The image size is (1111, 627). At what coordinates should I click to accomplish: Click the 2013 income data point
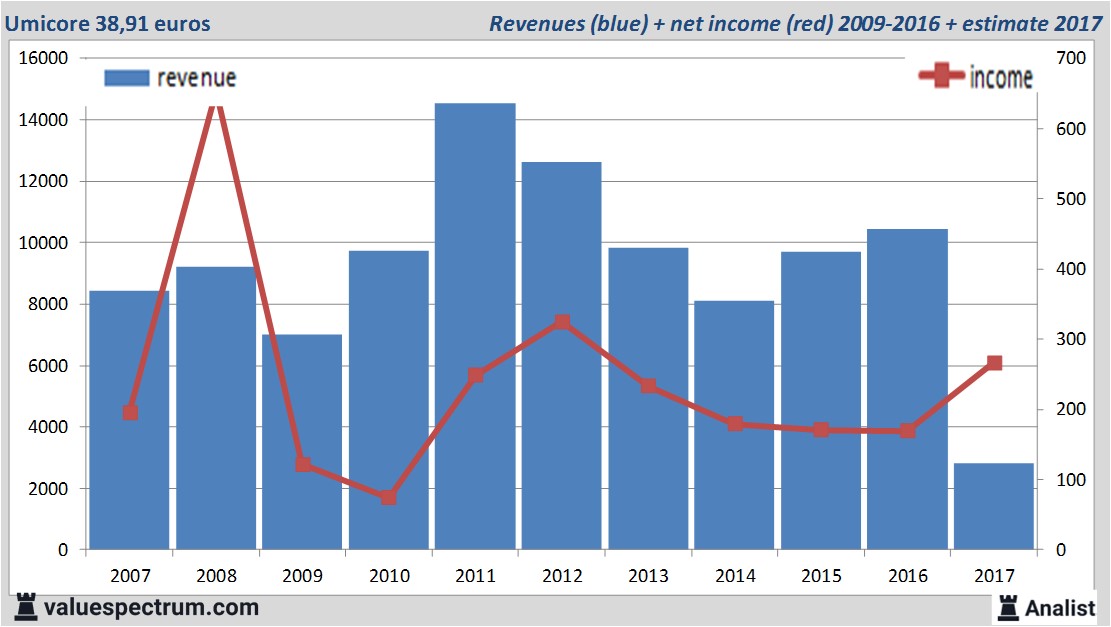[x=648, y=386]
